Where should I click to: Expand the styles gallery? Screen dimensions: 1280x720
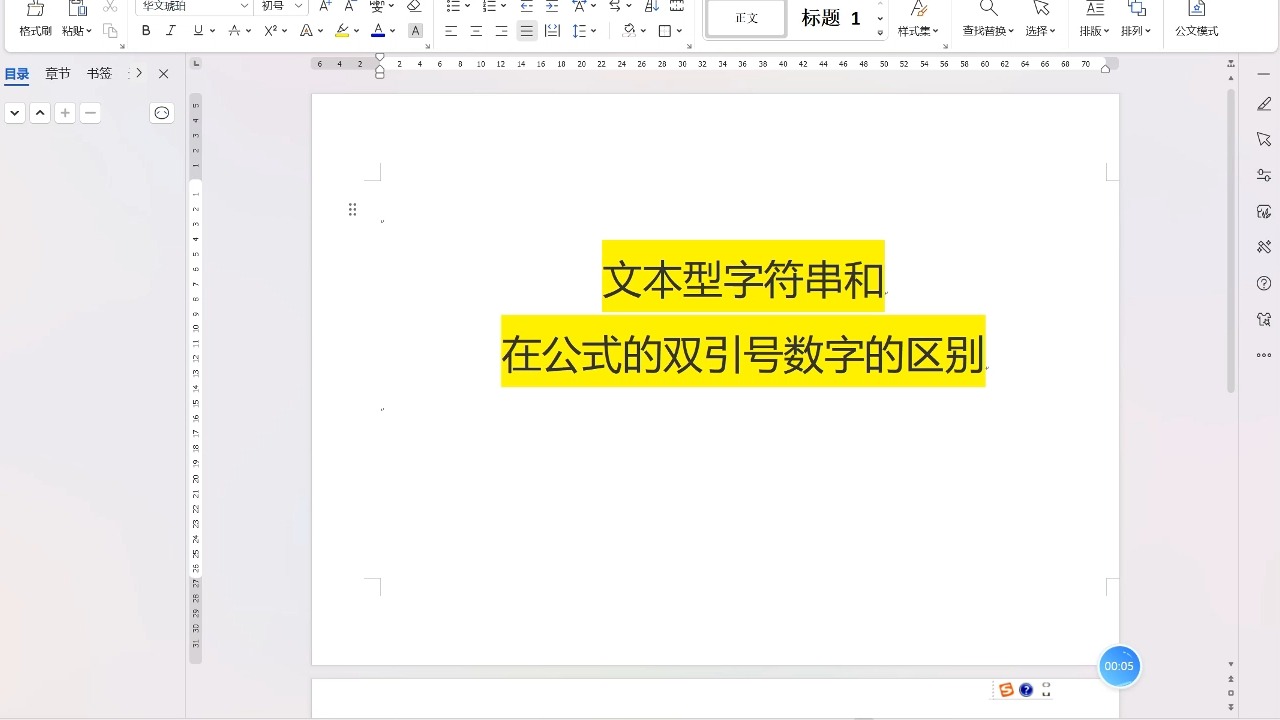click(880, 33)
